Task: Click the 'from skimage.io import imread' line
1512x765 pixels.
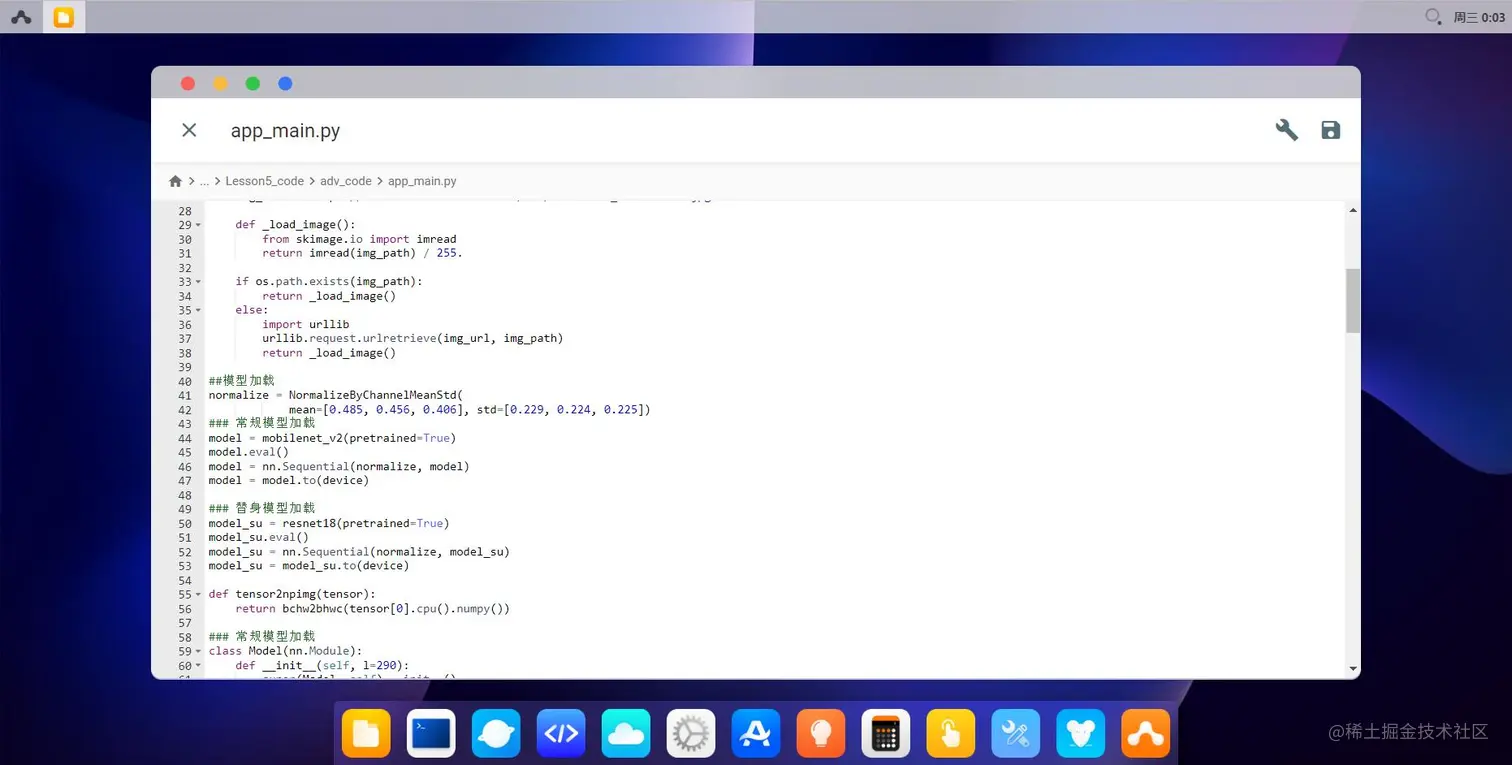Action: [359, 239]
